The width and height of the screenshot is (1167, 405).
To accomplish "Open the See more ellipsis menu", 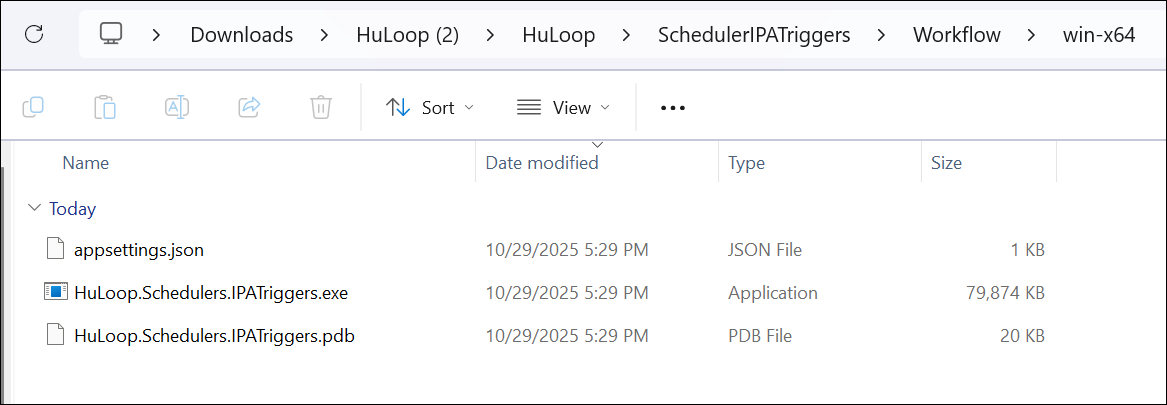I will coord(673,108).
